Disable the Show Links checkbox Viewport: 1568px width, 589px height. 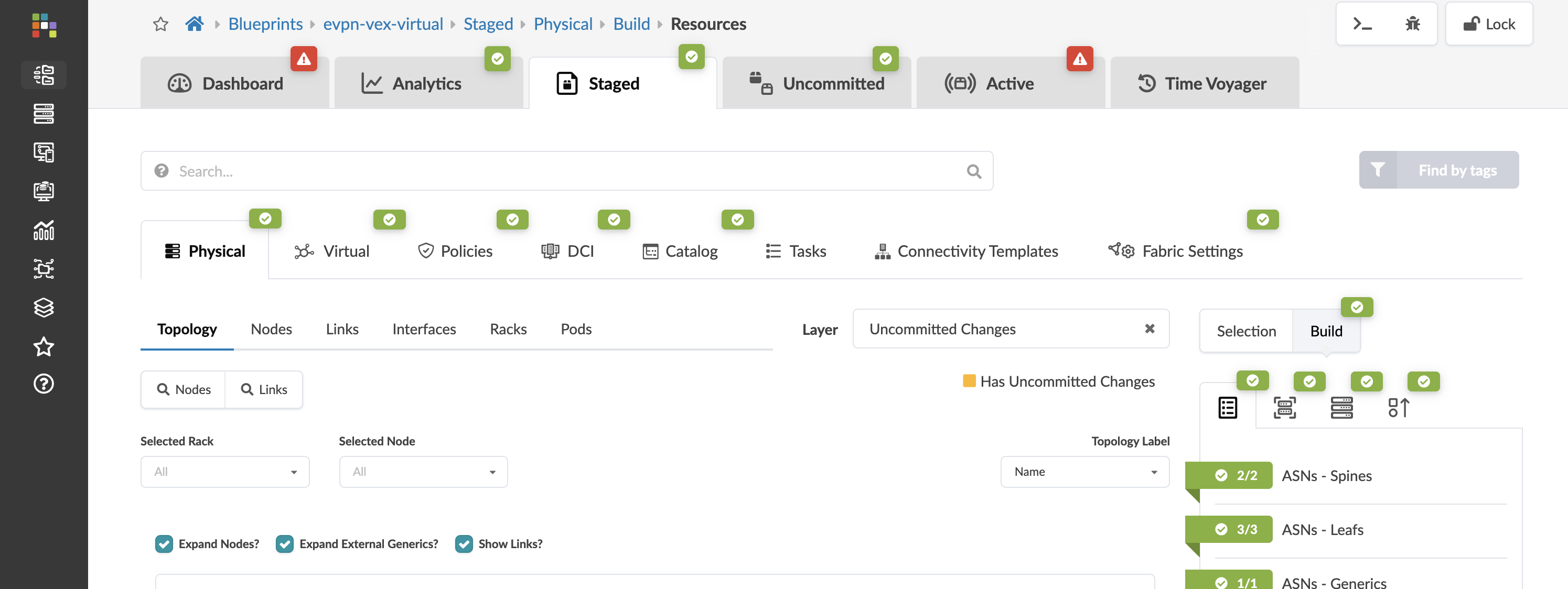pyautogui.click(x=464, y=543)
